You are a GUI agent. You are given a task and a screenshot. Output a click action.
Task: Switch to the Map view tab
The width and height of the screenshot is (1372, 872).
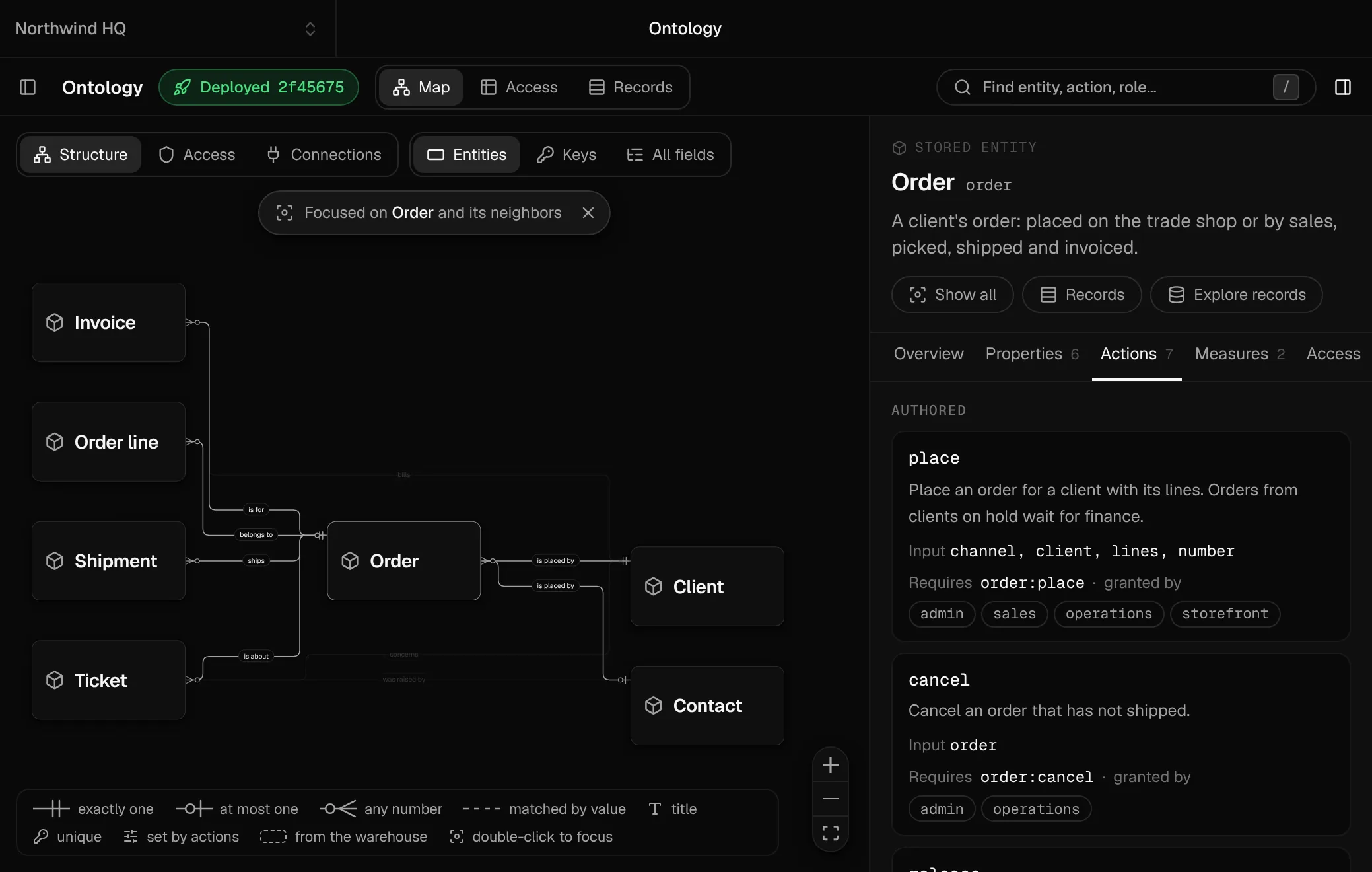(x=421, y=87)
